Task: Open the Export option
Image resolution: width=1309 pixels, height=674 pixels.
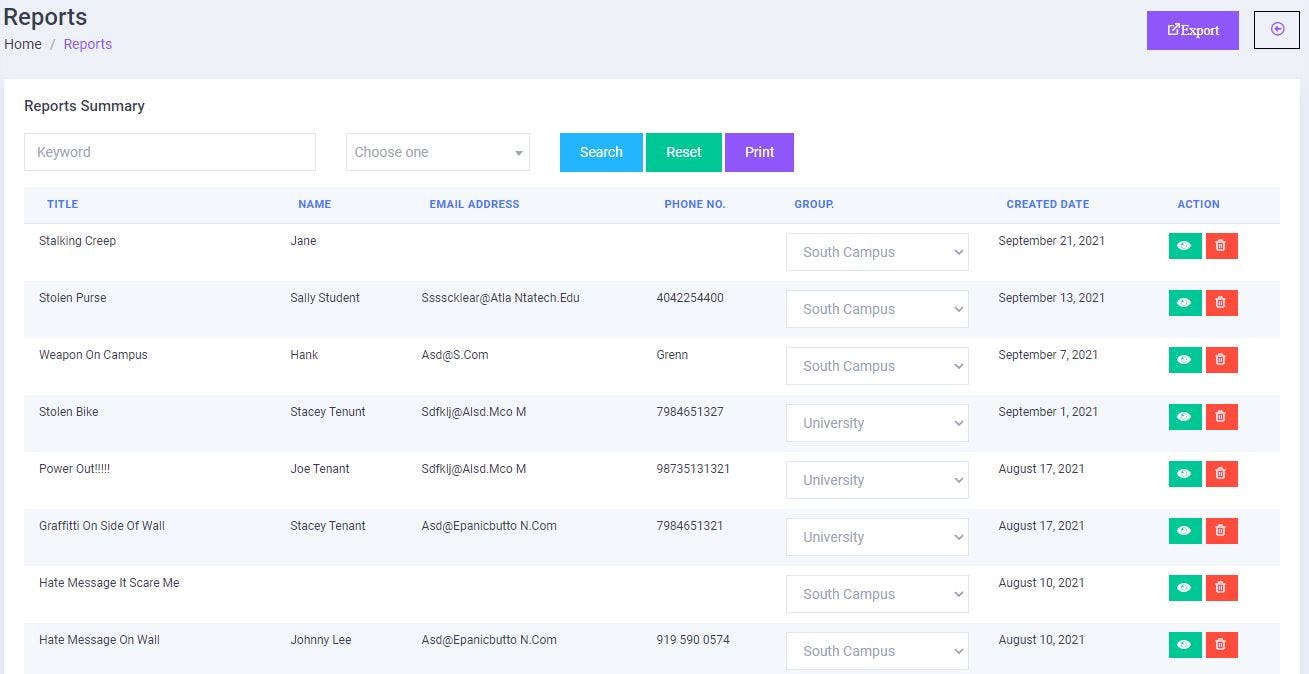Action: (x=1192, y=30)
